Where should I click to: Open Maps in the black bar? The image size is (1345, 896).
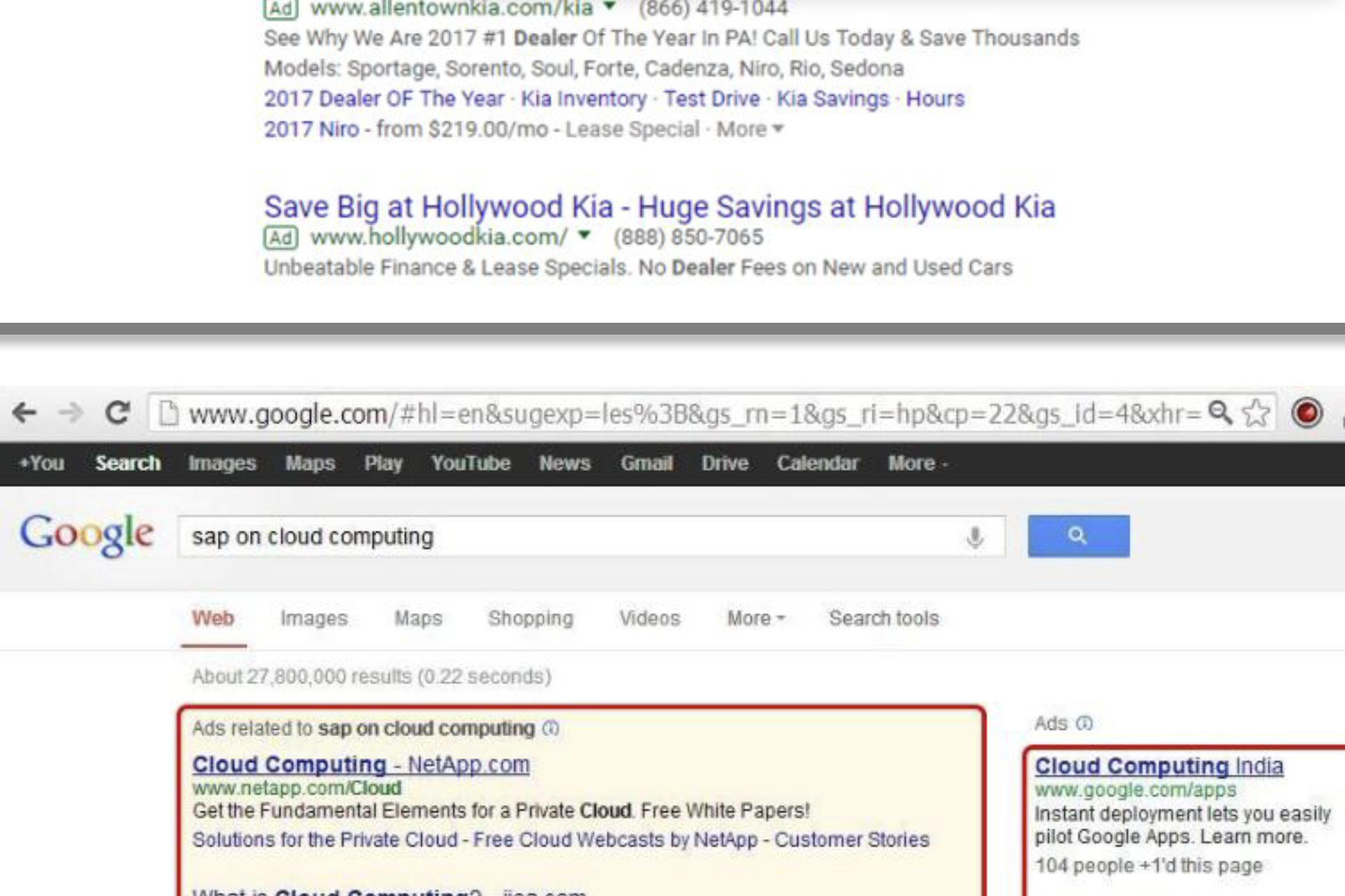coord(310,463)
